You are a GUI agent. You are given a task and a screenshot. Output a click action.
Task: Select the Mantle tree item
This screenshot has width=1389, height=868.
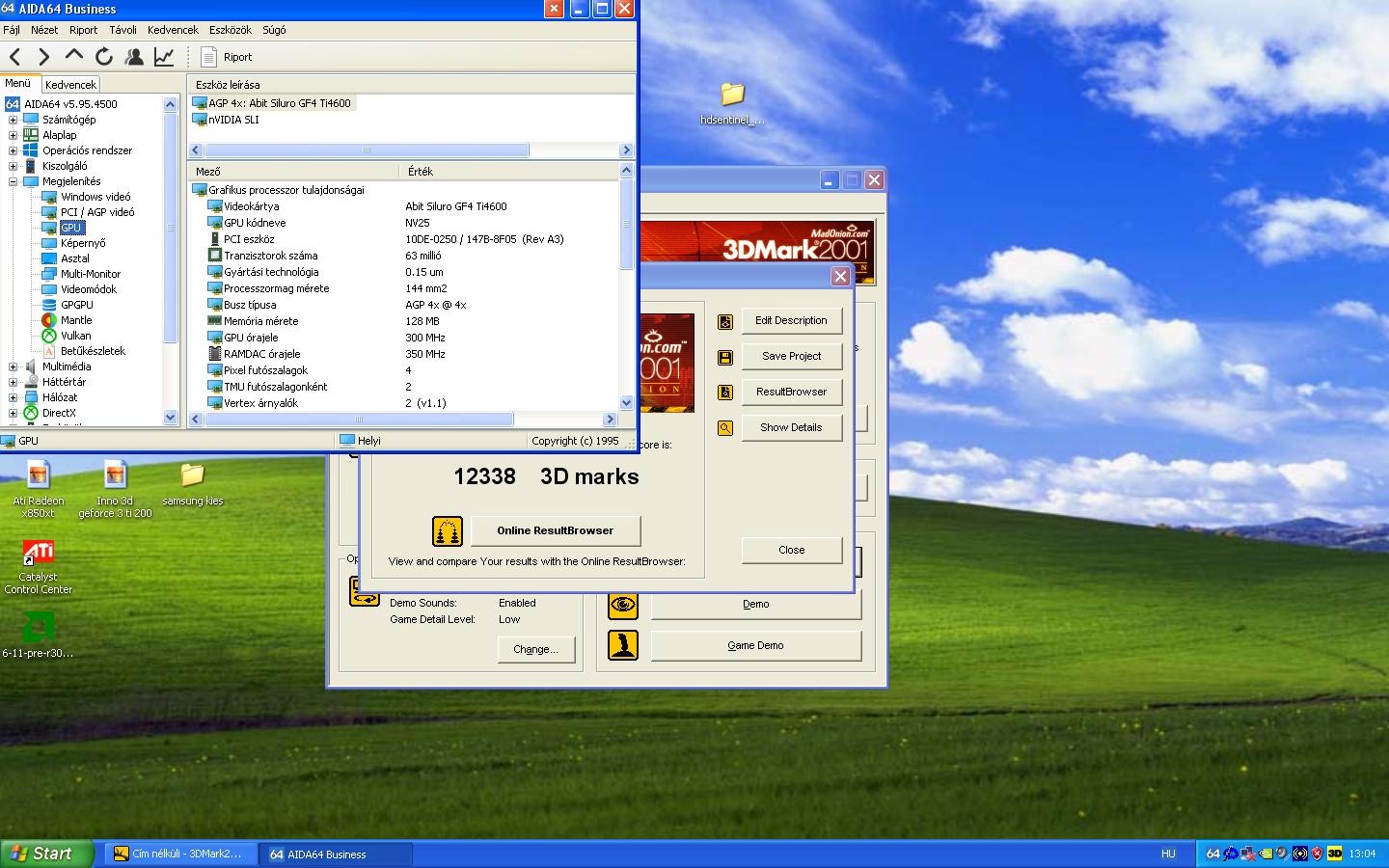[x=76, y=320]
